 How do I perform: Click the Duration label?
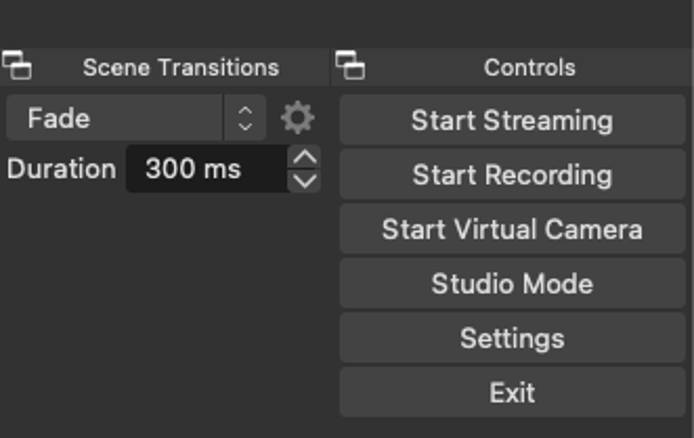[61, 169]
